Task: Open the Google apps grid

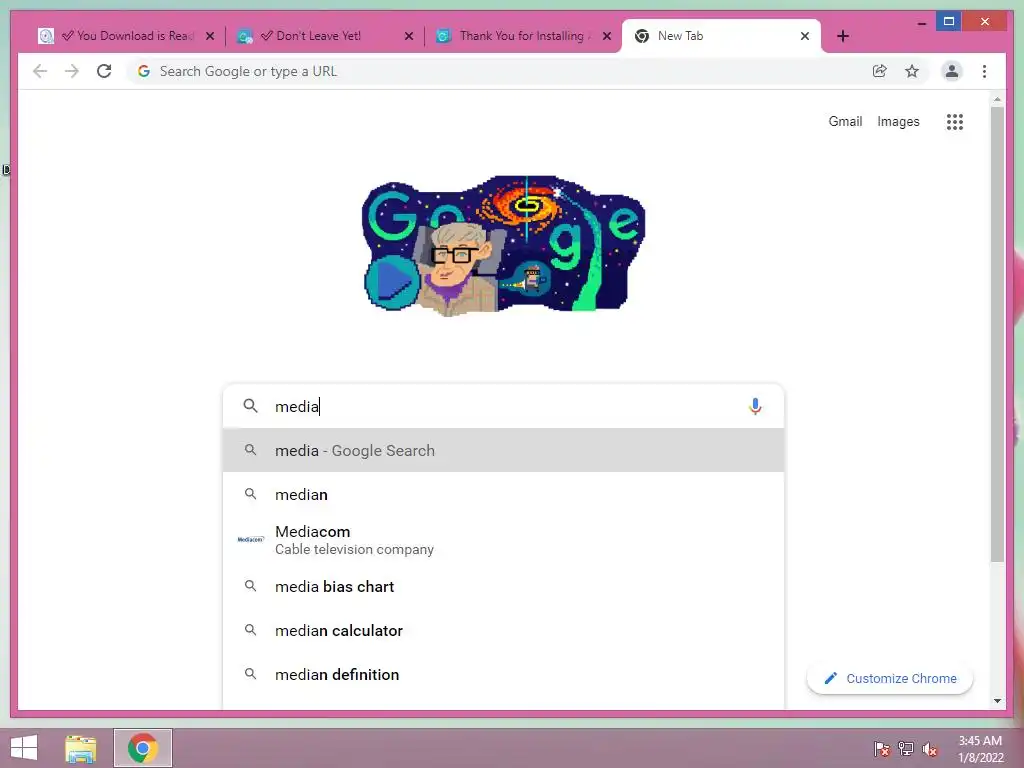Action: click(x=955, y=121)
